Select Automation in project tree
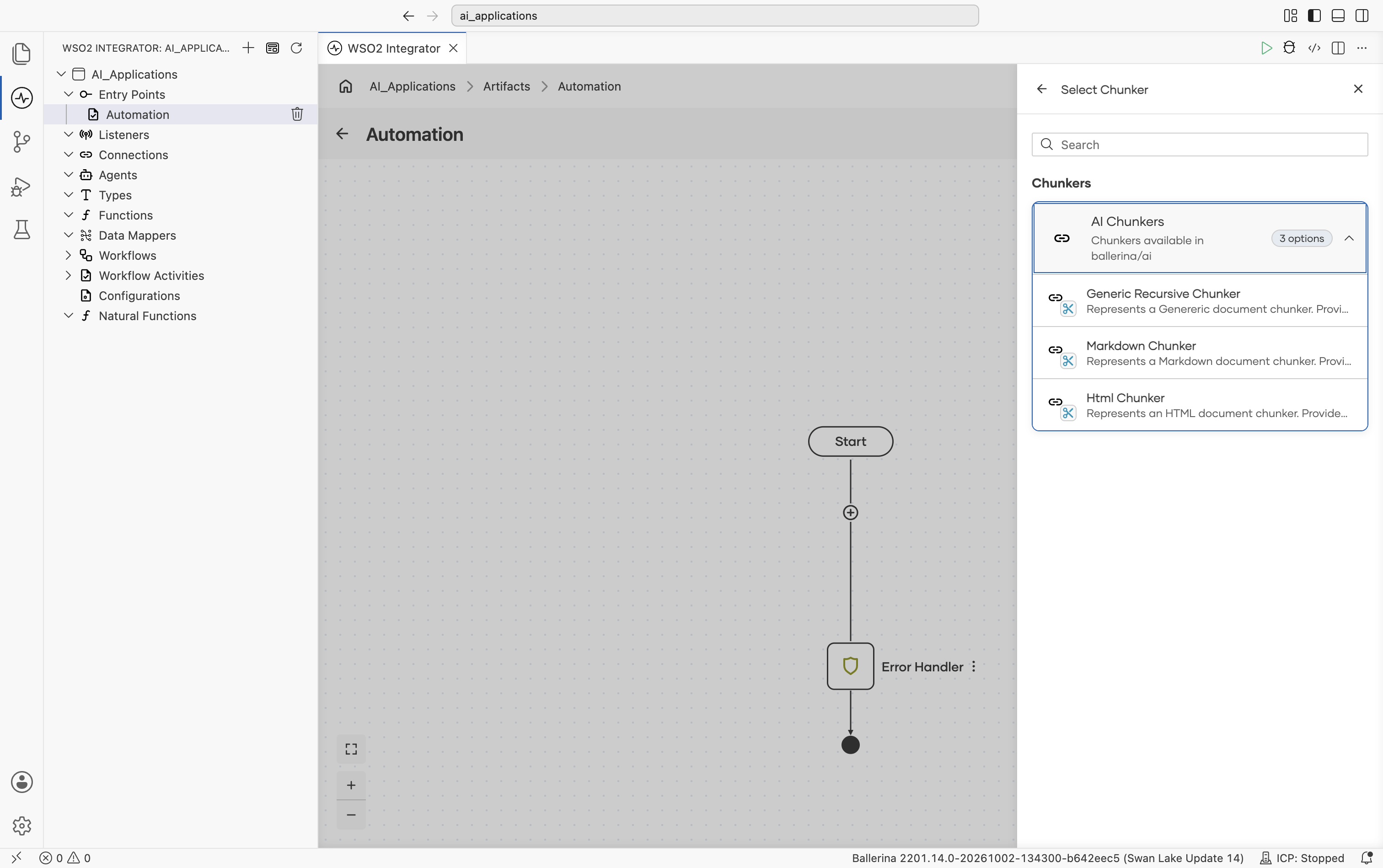This screenshot has height=868, width=1383. click(181, 114)
